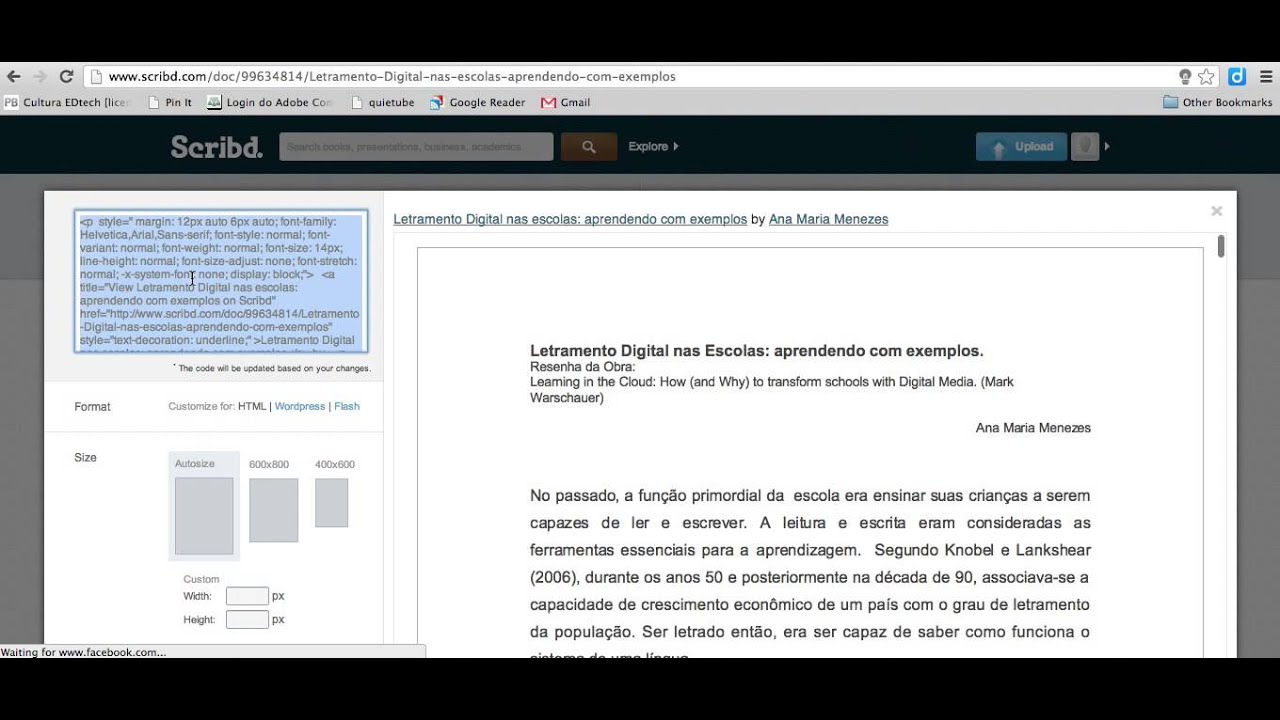Switch embed format to Flash
Image resolution: width=1280 pixels, height=720 pixels.
pos(347,406)
